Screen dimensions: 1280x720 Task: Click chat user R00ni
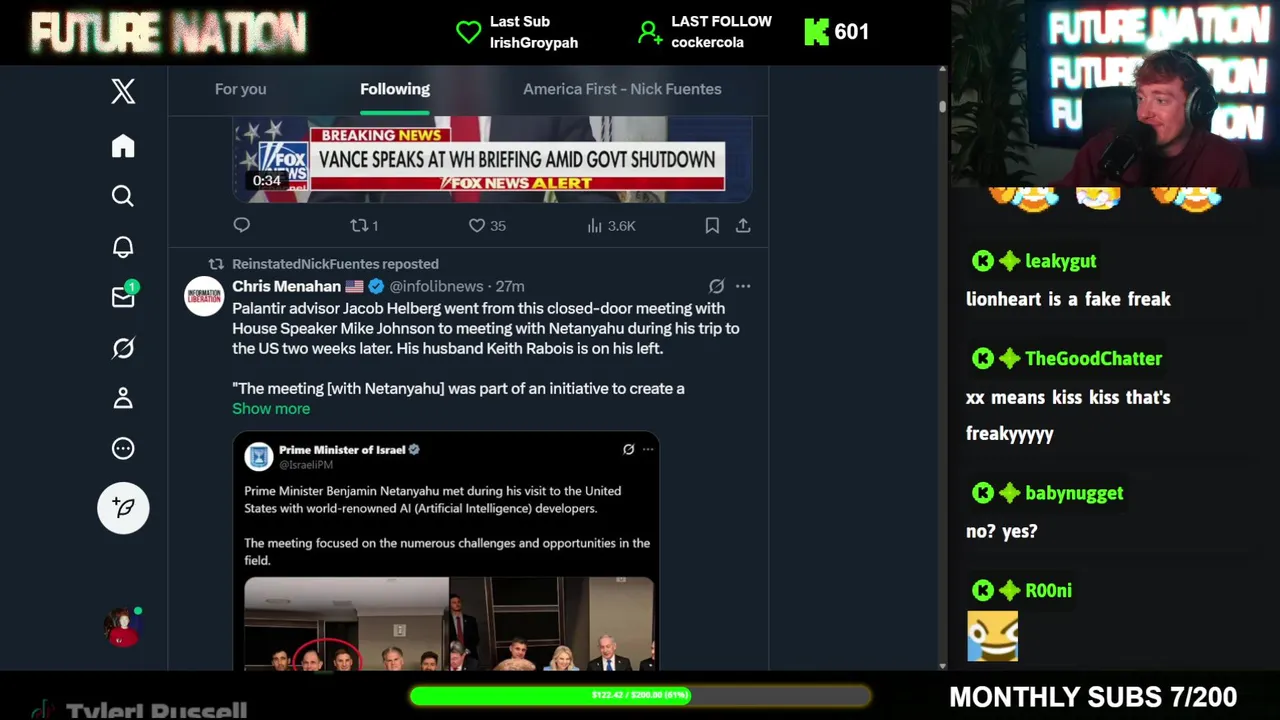(x=1048, y=591)
